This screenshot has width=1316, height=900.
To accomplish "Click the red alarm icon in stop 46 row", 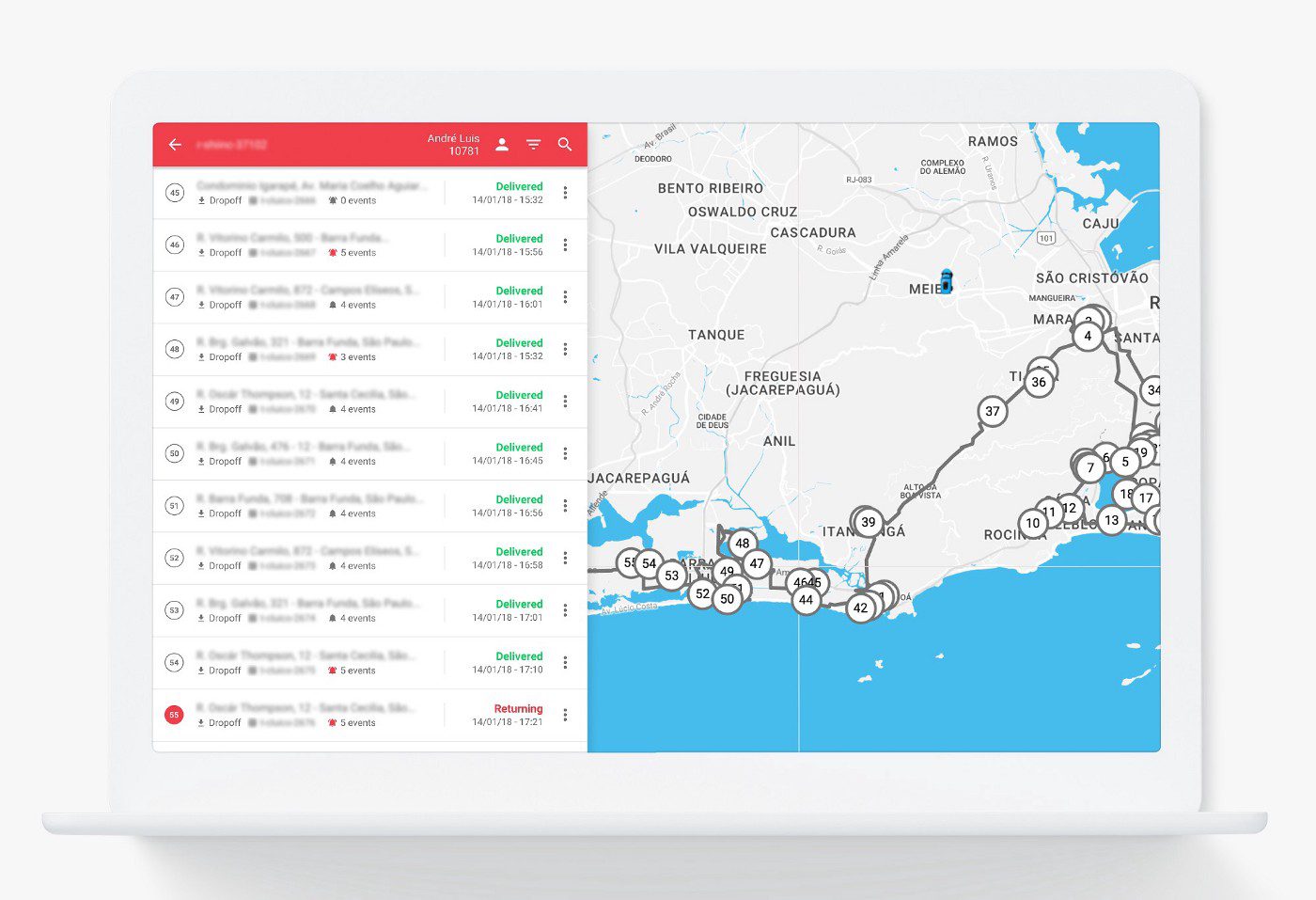I will point(333,253).
